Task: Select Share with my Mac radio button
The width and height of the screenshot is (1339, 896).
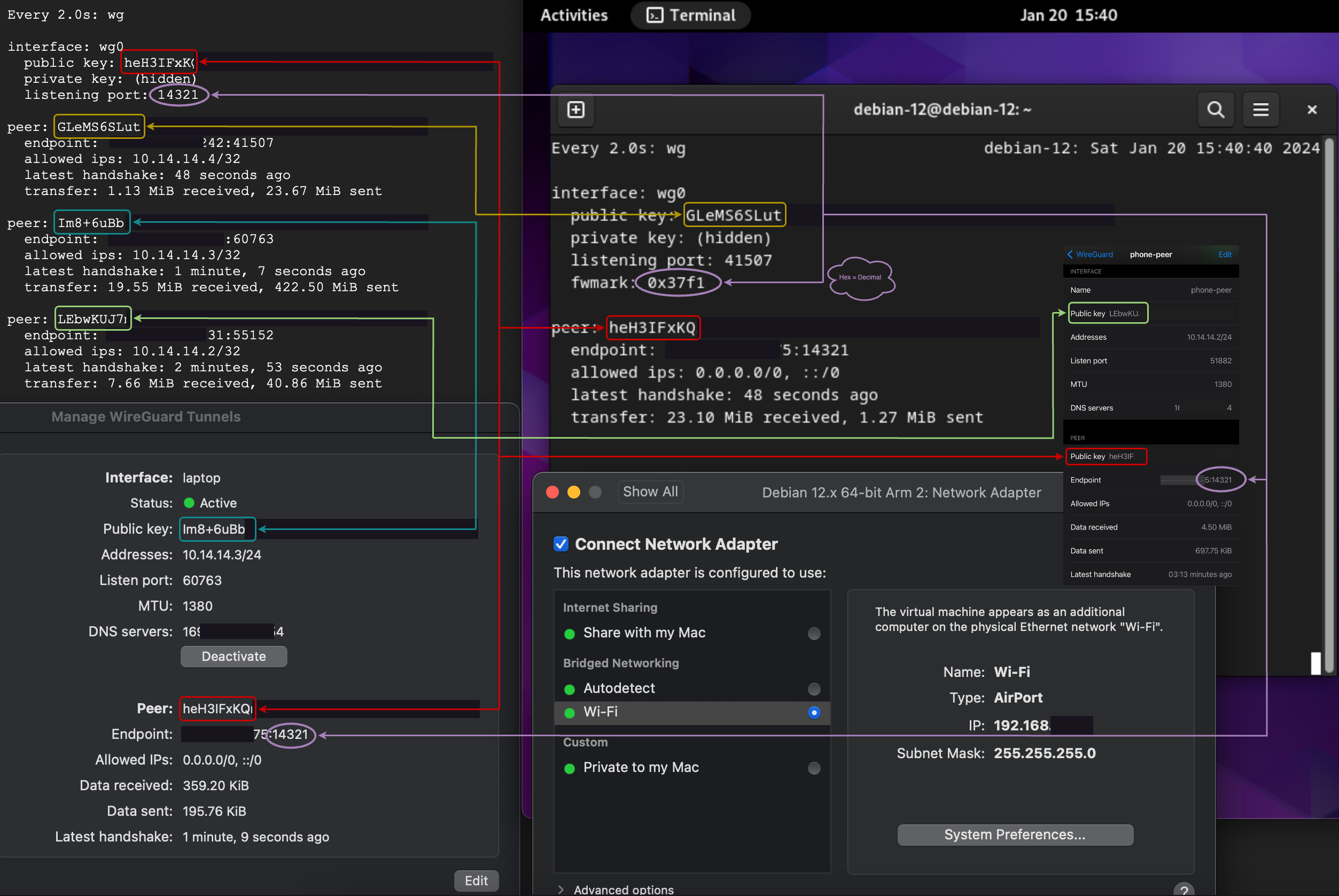Action: pyautogui.click(x=814, y=633)
